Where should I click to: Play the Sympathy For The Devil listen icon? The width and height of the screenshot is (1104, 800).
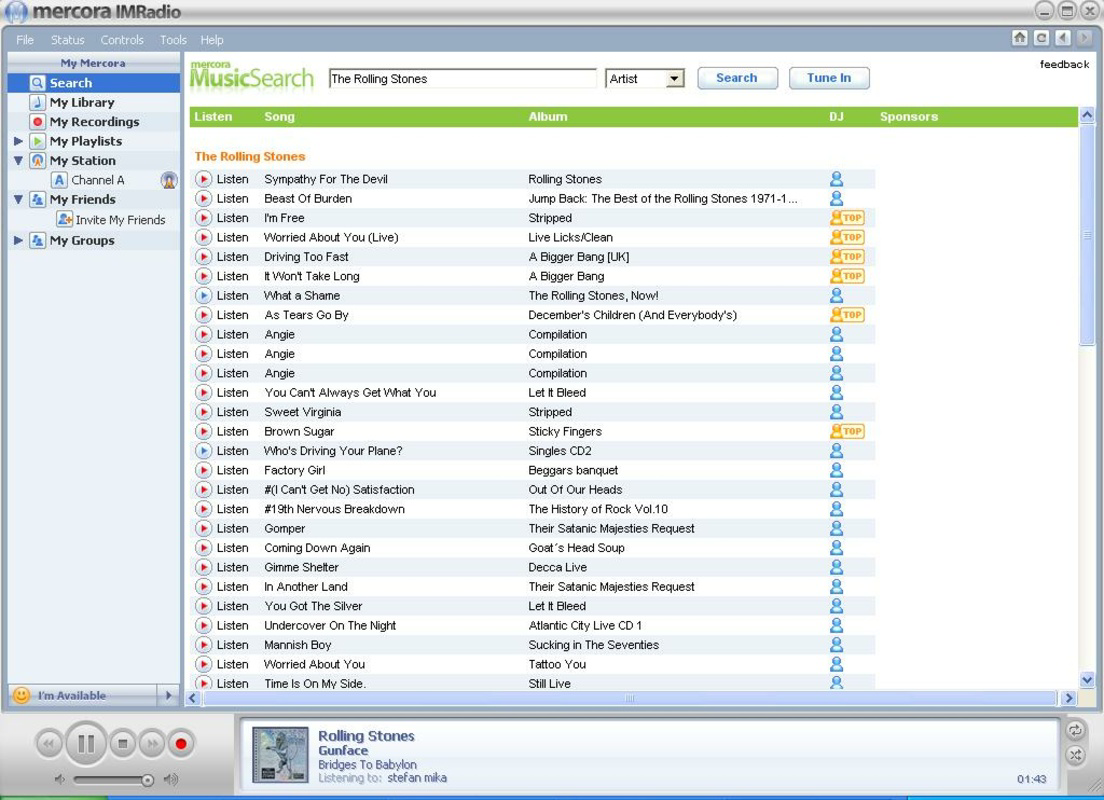click(x=203, y=179)
